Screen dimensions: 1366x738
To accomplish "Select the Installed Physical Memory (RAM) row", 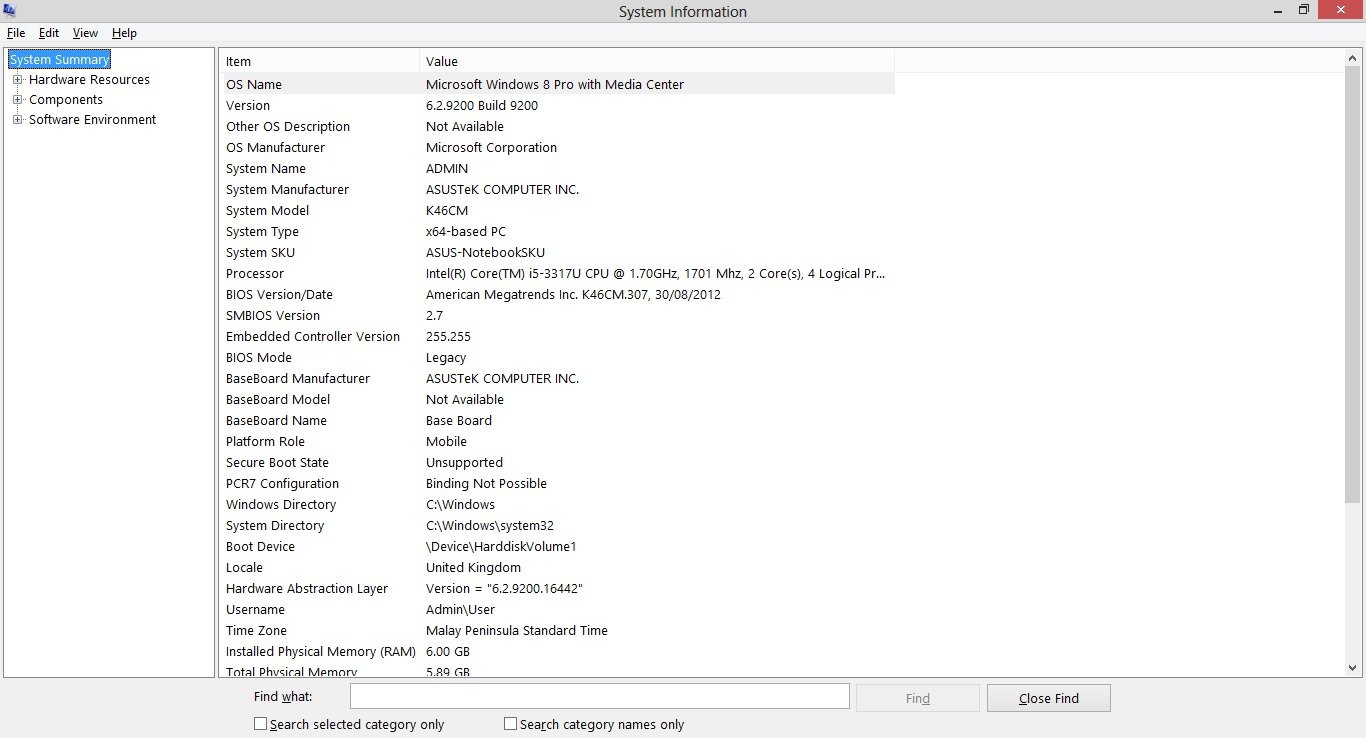I will pos(557,652).
